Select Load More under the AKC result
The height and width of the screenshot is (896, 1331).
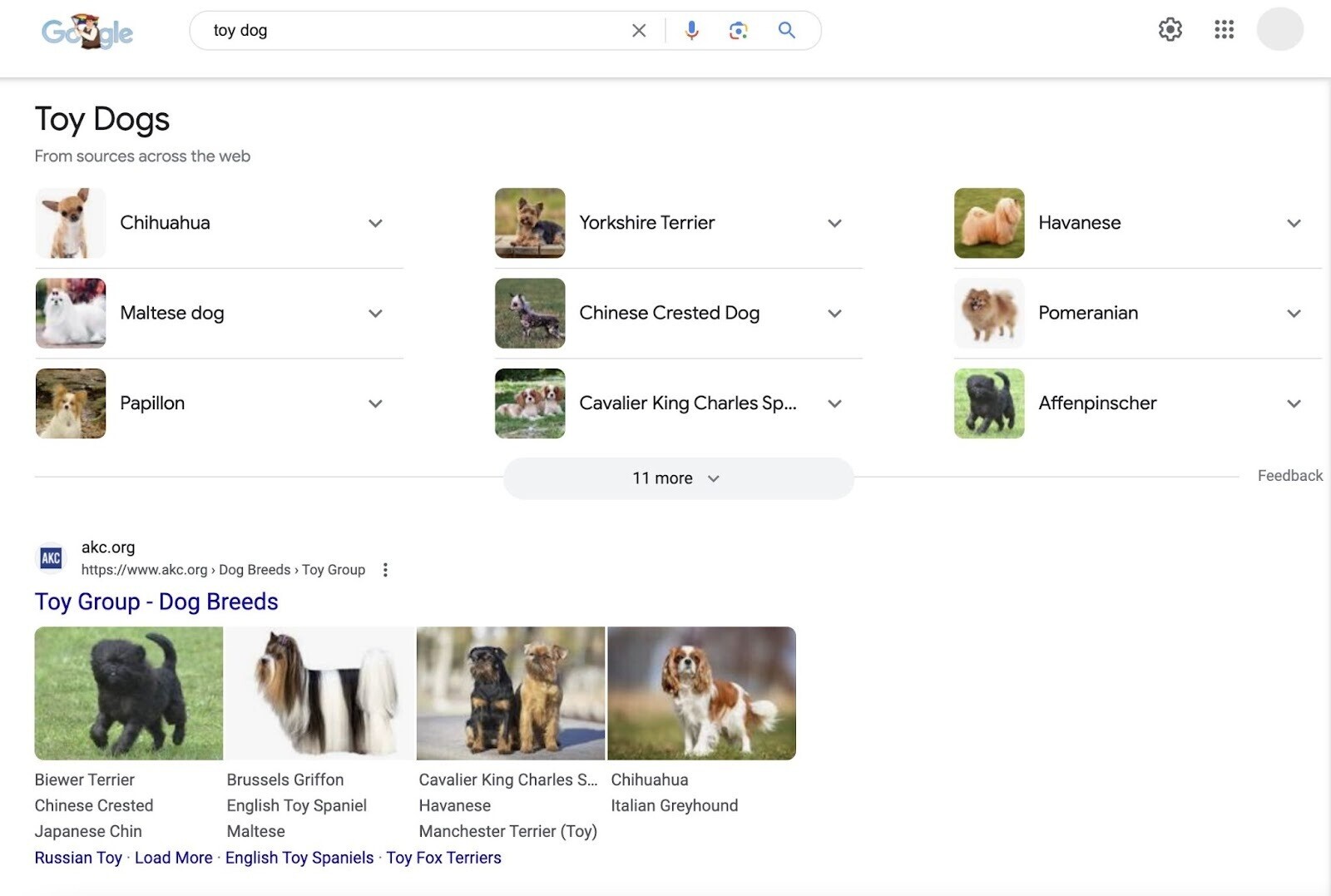click(173, 857)
